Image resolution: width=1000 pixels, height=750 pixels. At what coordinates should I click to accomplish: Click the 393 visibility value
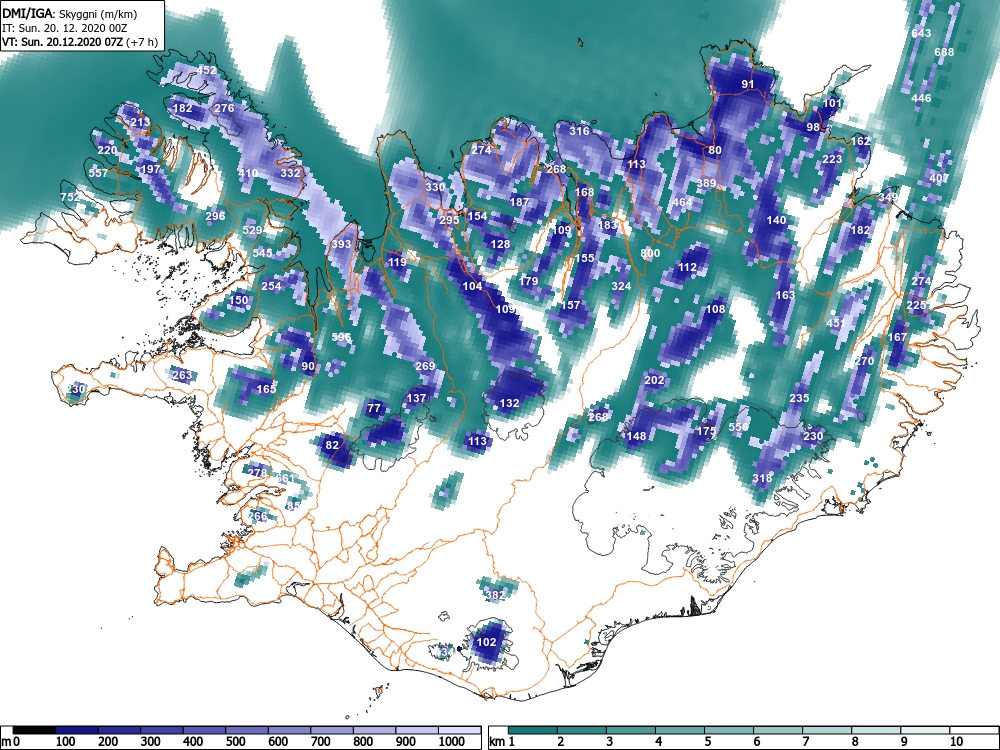click(x=341, y=244)
